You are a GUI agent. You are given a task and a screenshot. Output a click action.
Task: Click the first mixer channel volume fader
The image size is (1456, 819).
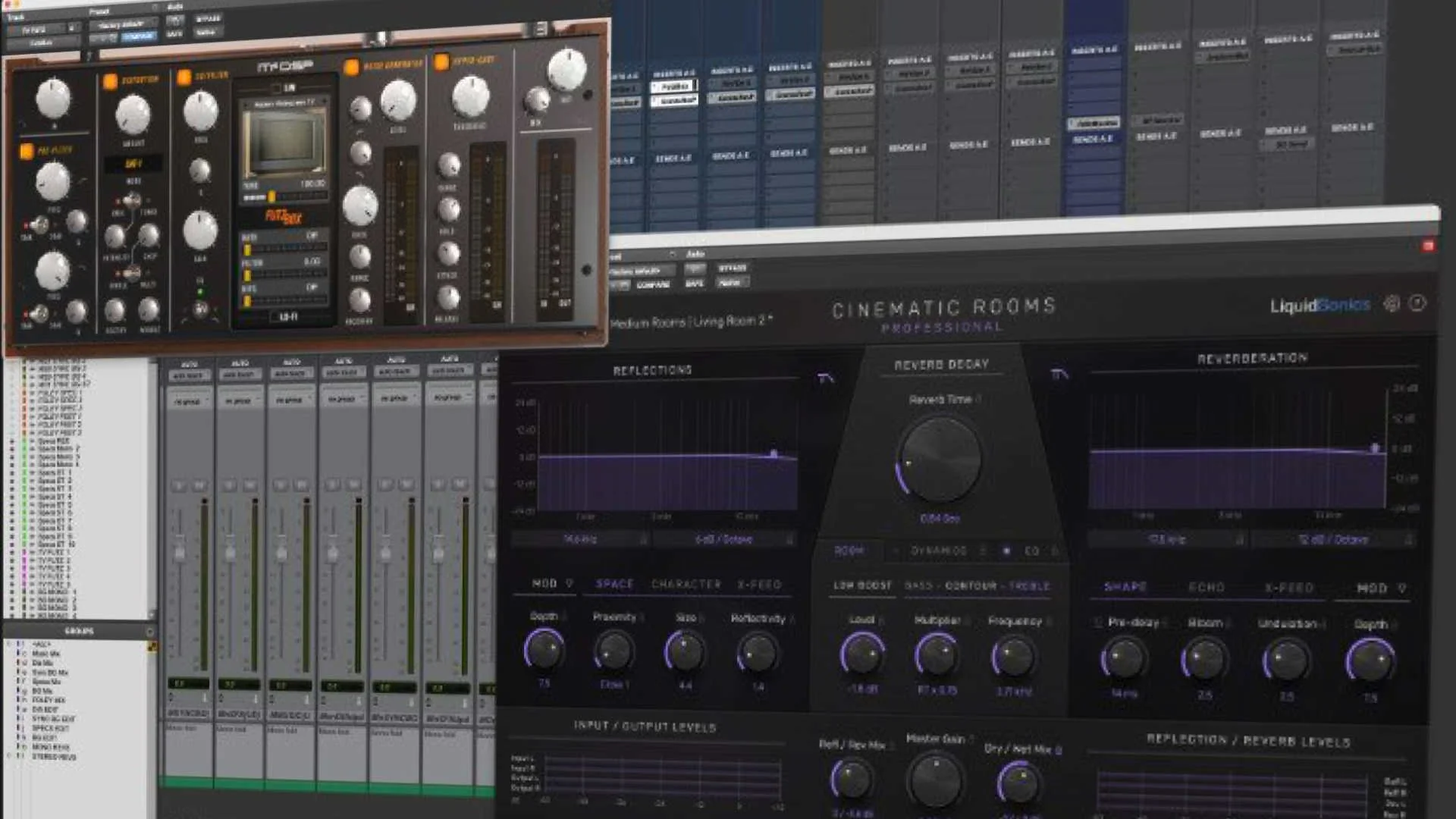click(x=180, y=553)
